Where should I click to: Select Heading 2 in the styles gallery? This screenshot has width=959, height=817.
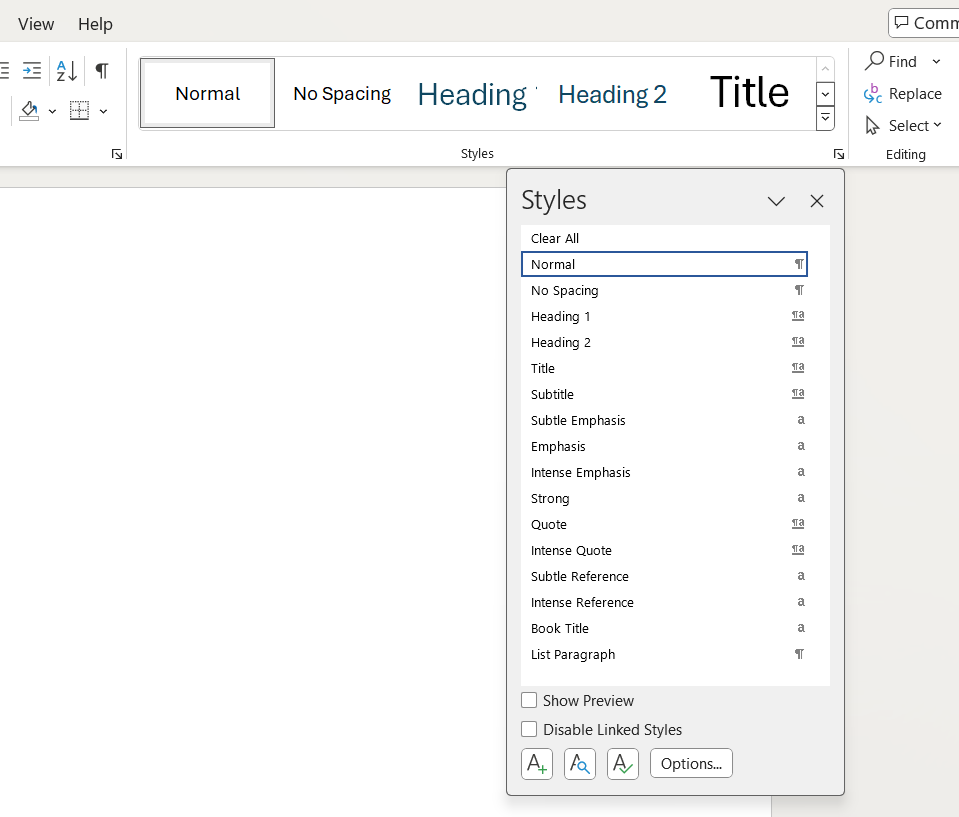click(612, 94)
